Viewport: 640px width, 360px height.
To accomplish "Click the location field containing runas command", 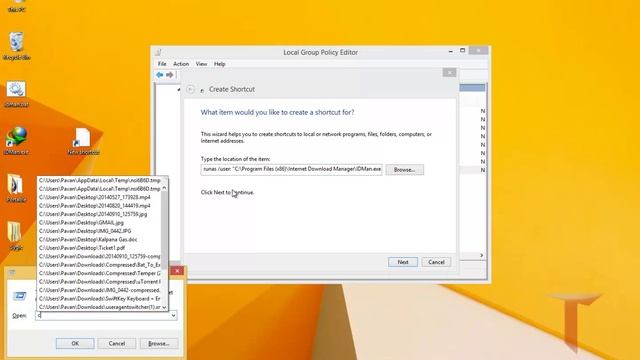I will [291, 169].
